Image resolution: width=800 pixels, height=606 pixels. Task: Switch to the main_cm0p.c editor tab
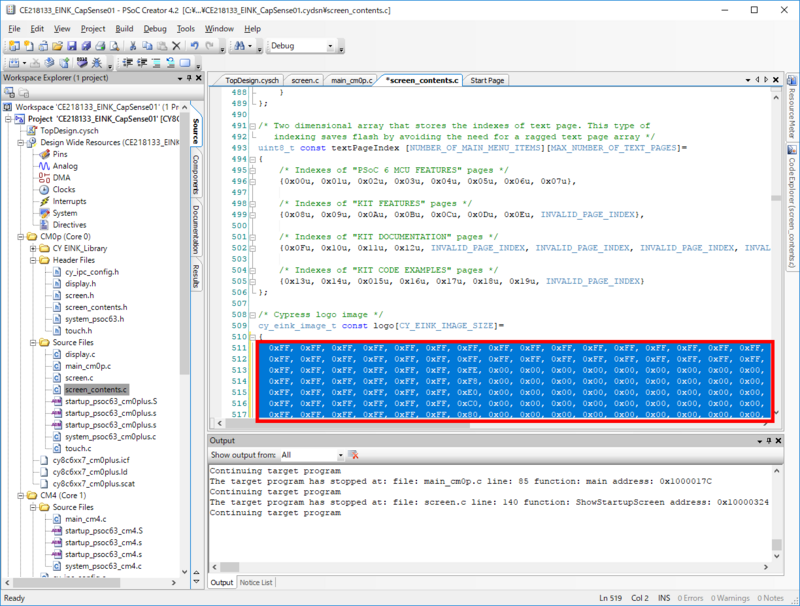352,81
